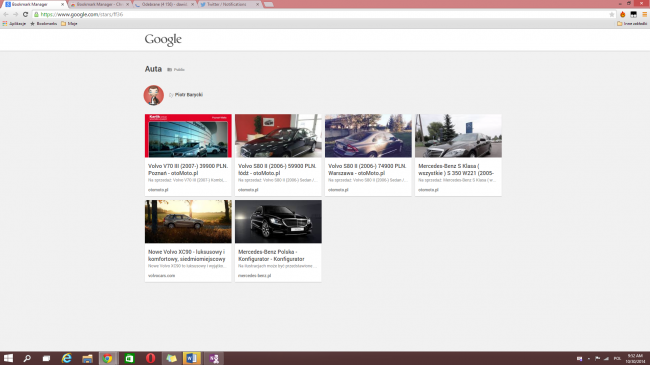The image size is (650, 365).
Task: Click the Mercedes-Benz Polska Konfigurator title
Action: tap(271, 255)
